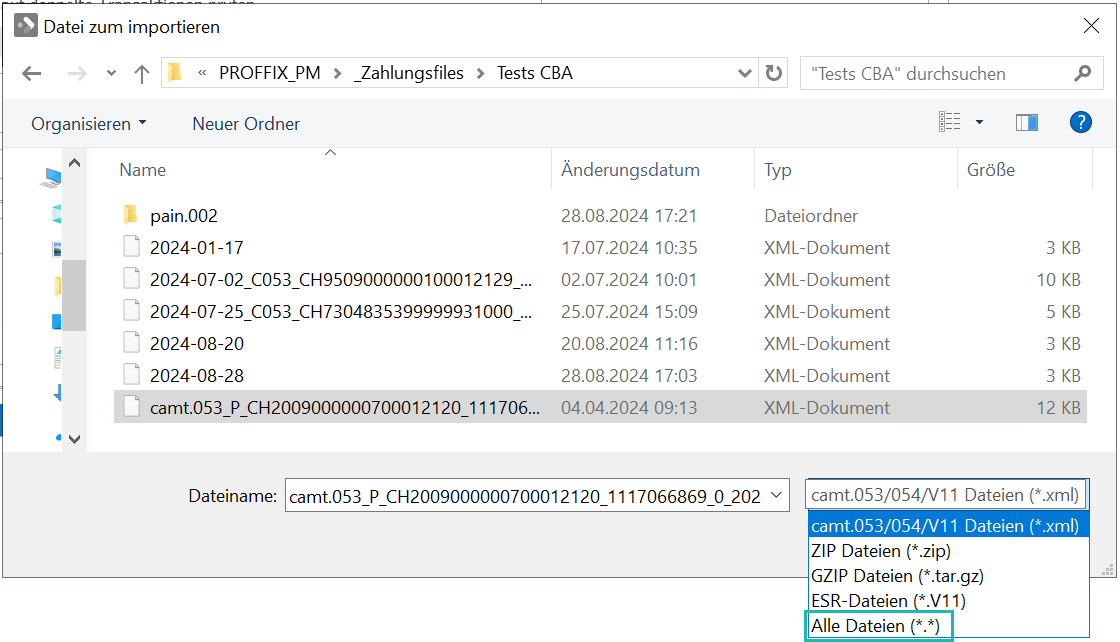Viewport: 1120px width, 642px height.
Task: Go back to the previous folder
Action: tap(31, 74)
